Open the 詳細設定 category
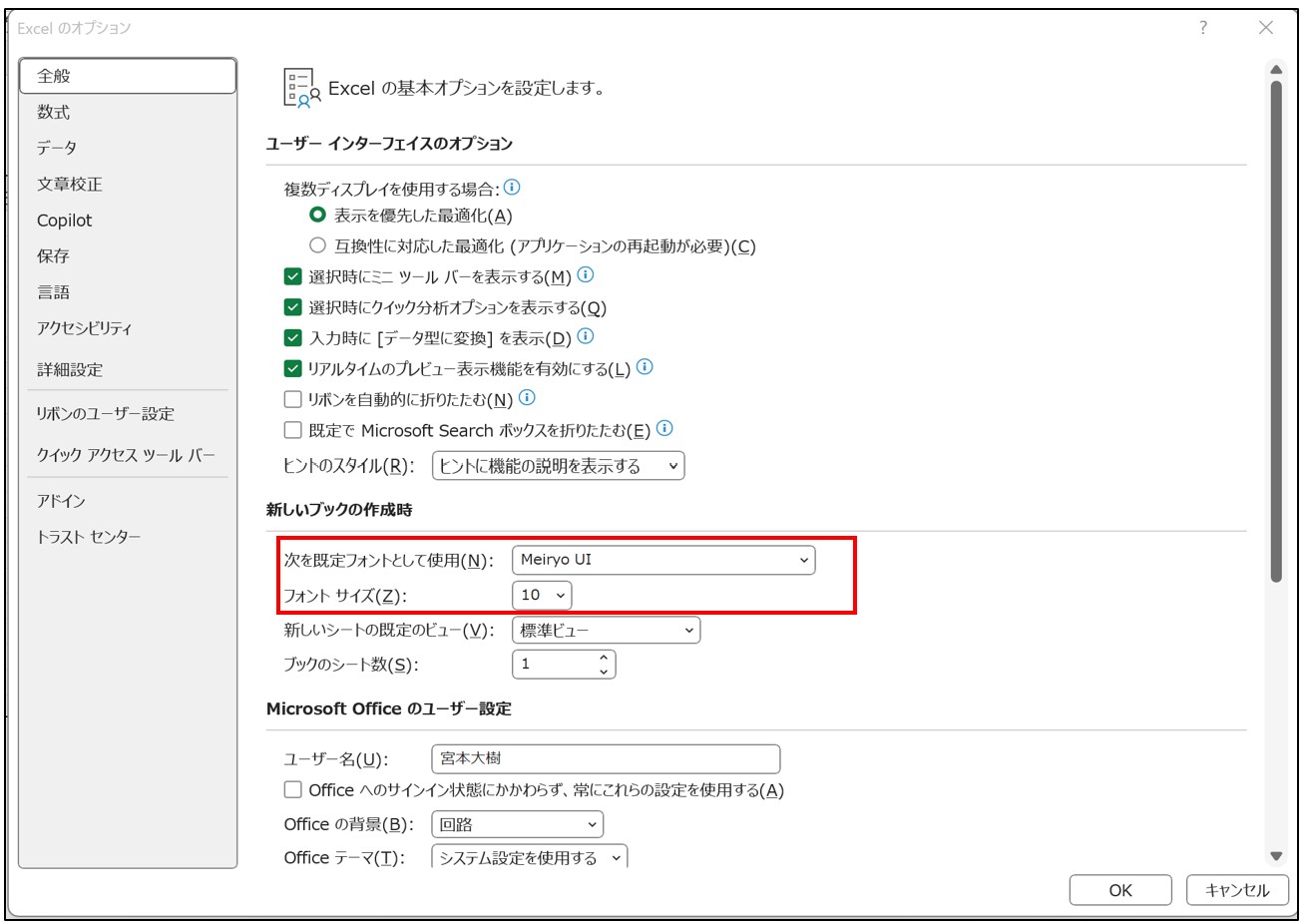Screen dimensions: 1305x924 pyautogui.click(x=128, y=369)
